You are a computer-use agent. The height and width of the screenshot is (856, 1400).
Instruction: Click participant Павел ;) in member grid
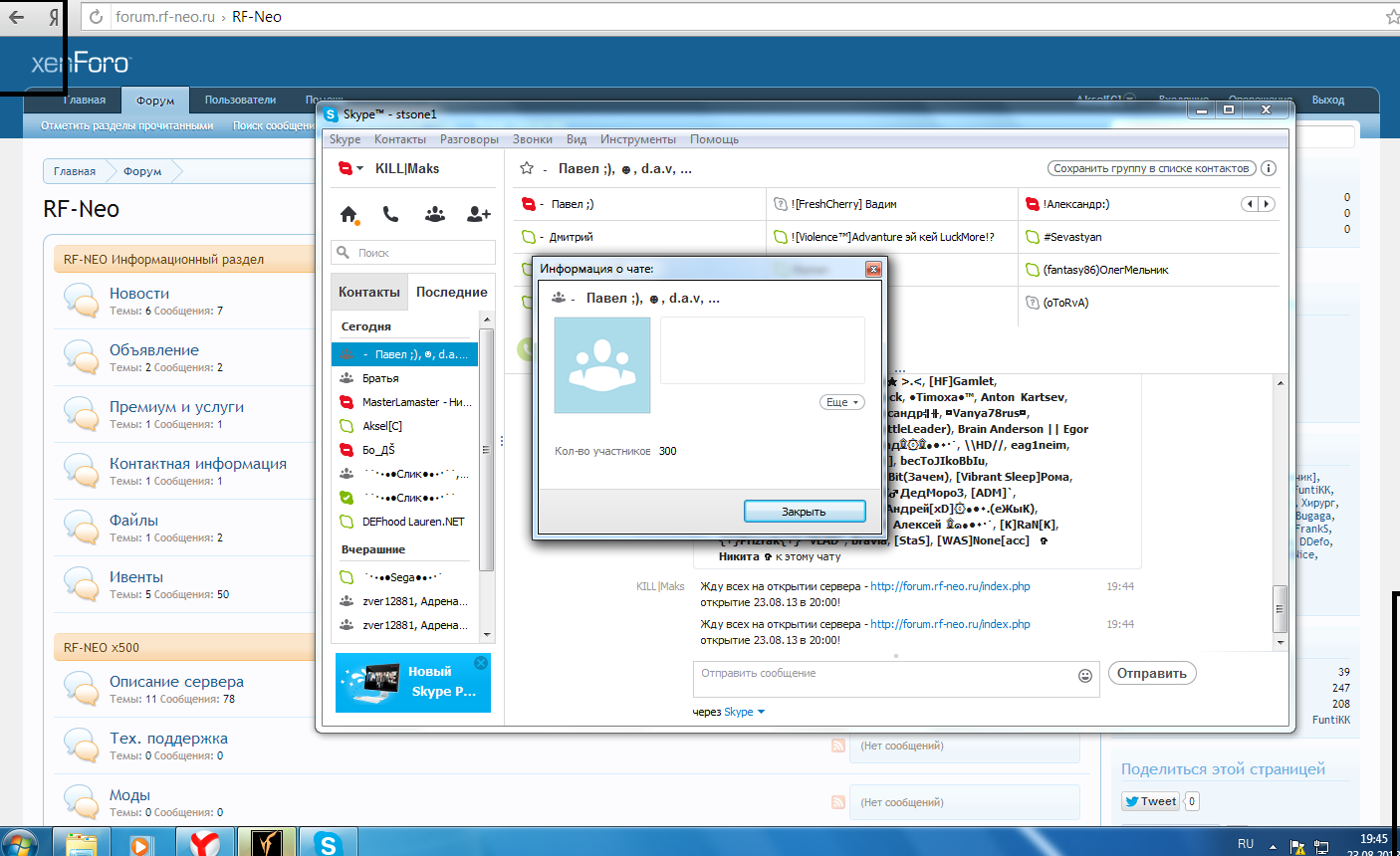(638, 204)
